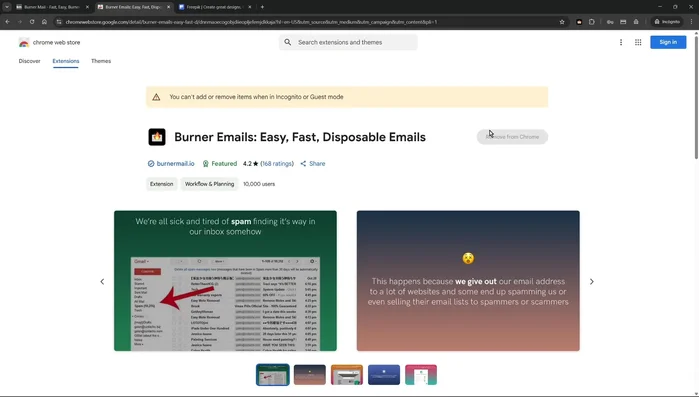Click the Burner Emails extension logo
Screen dimensions: 699x397
click(157, 137)
